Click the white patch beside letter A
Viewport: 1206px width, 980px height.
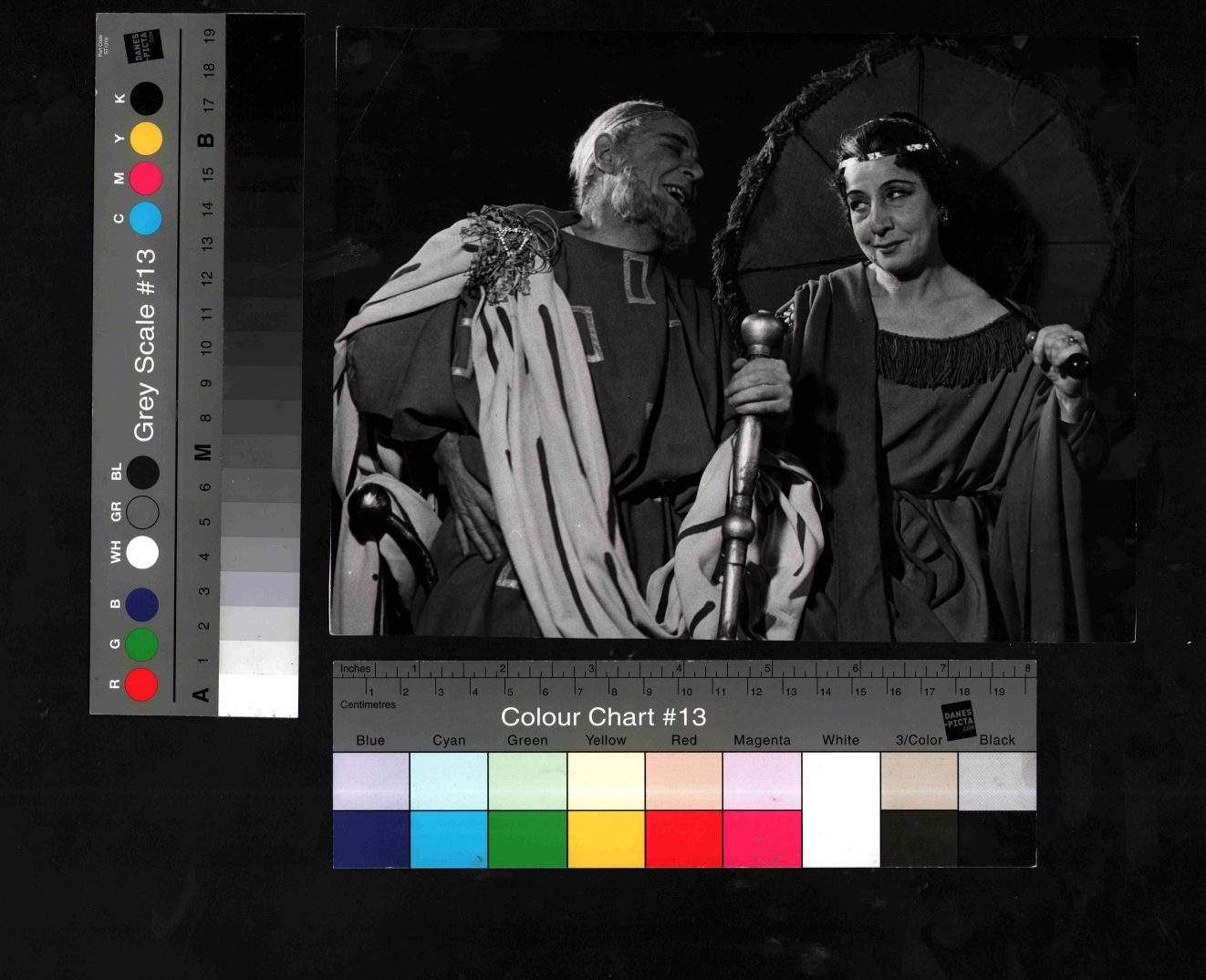pos(258,695)
